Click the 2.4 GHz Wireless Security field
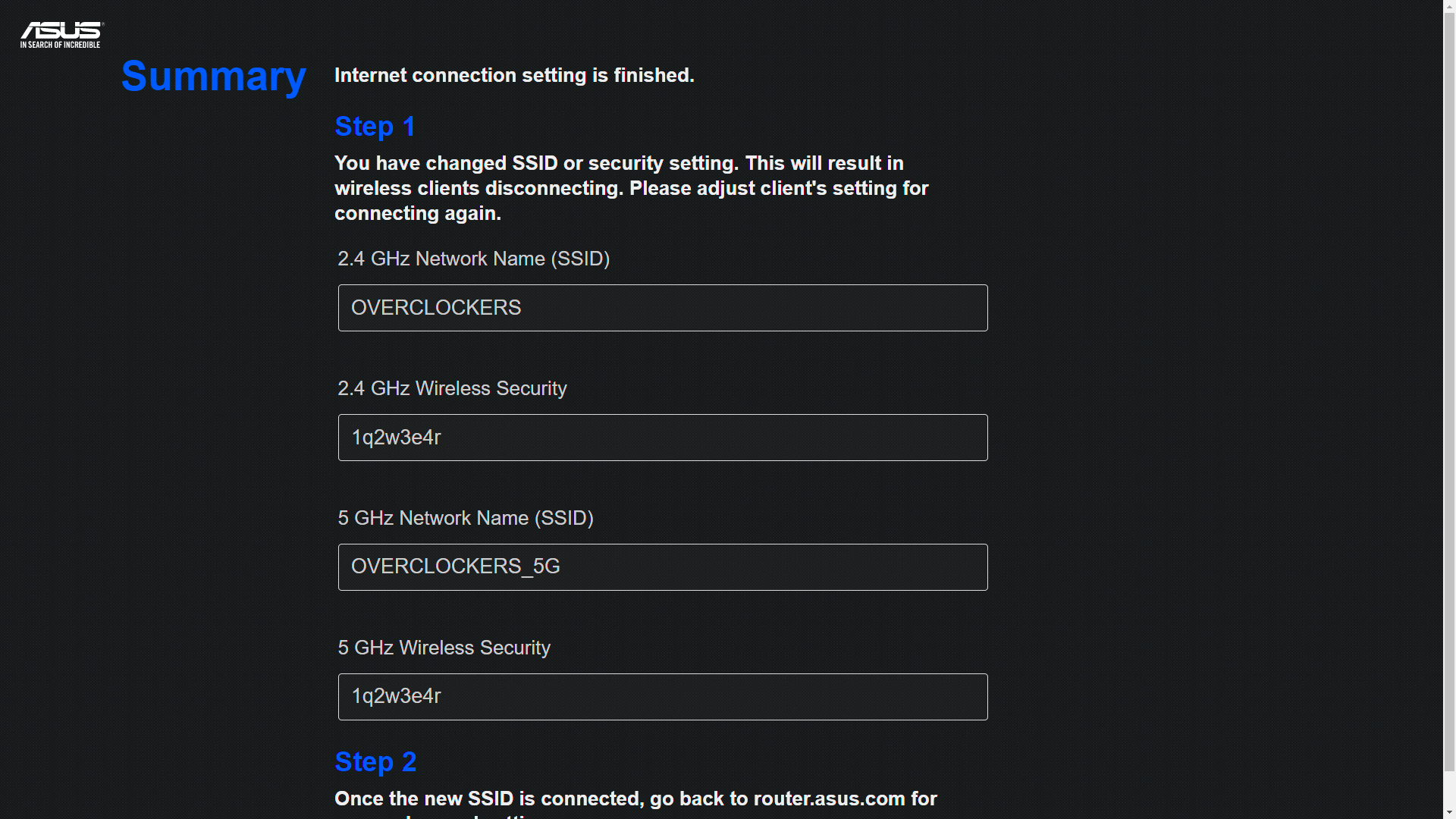The width and height of the screenshot is (1456, 819). [x=662, y=438]
